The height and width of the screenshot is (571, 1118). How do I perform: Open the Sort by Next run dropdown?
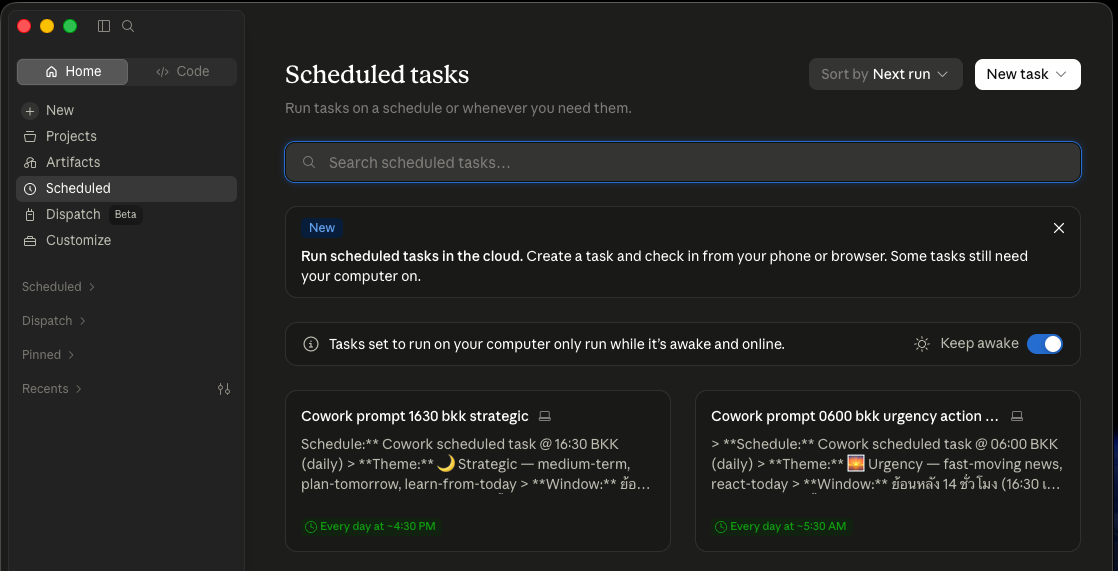pyautogui.click(x=886, y=74)
